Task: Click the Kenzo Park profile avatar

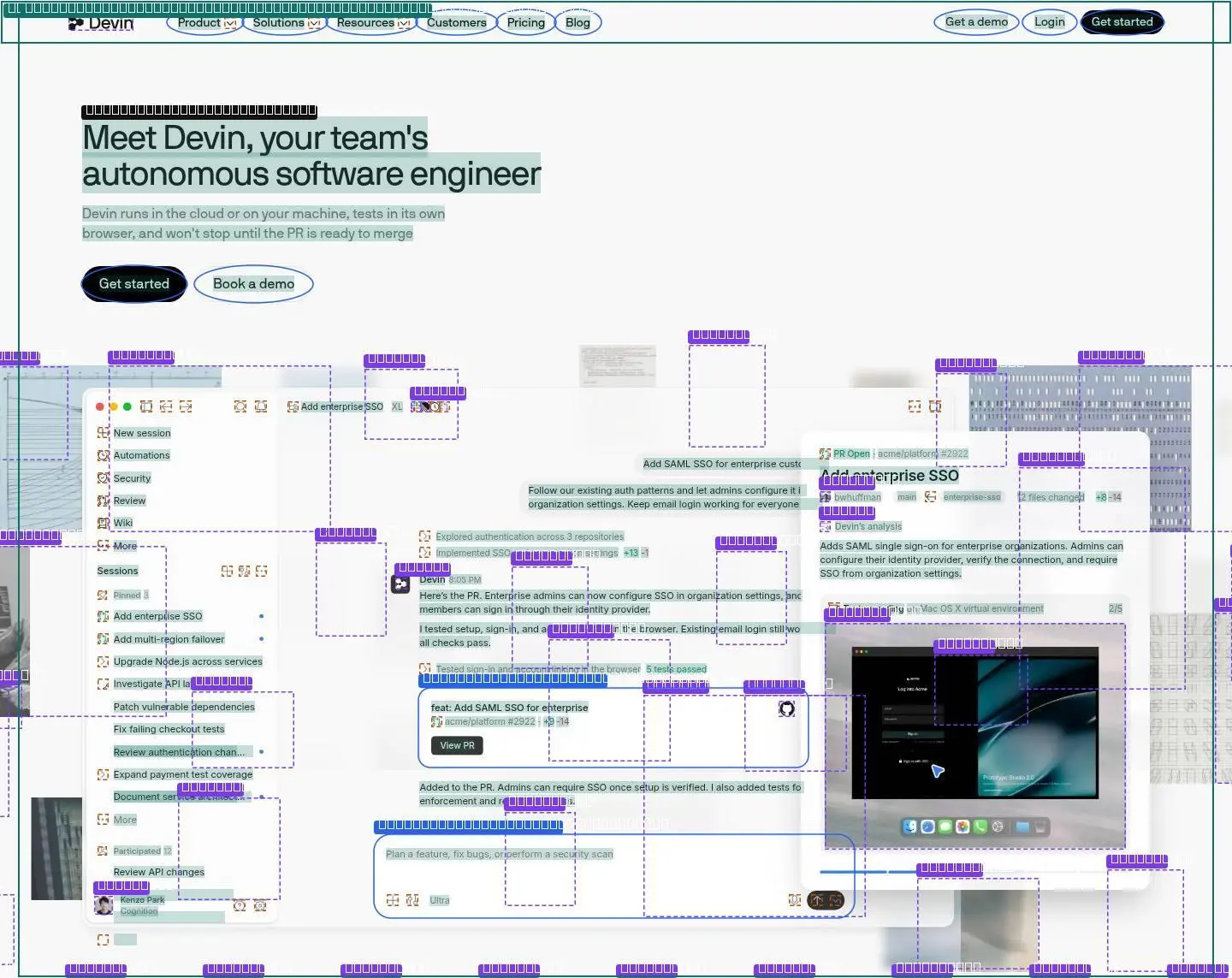Action: click(104, 905)
